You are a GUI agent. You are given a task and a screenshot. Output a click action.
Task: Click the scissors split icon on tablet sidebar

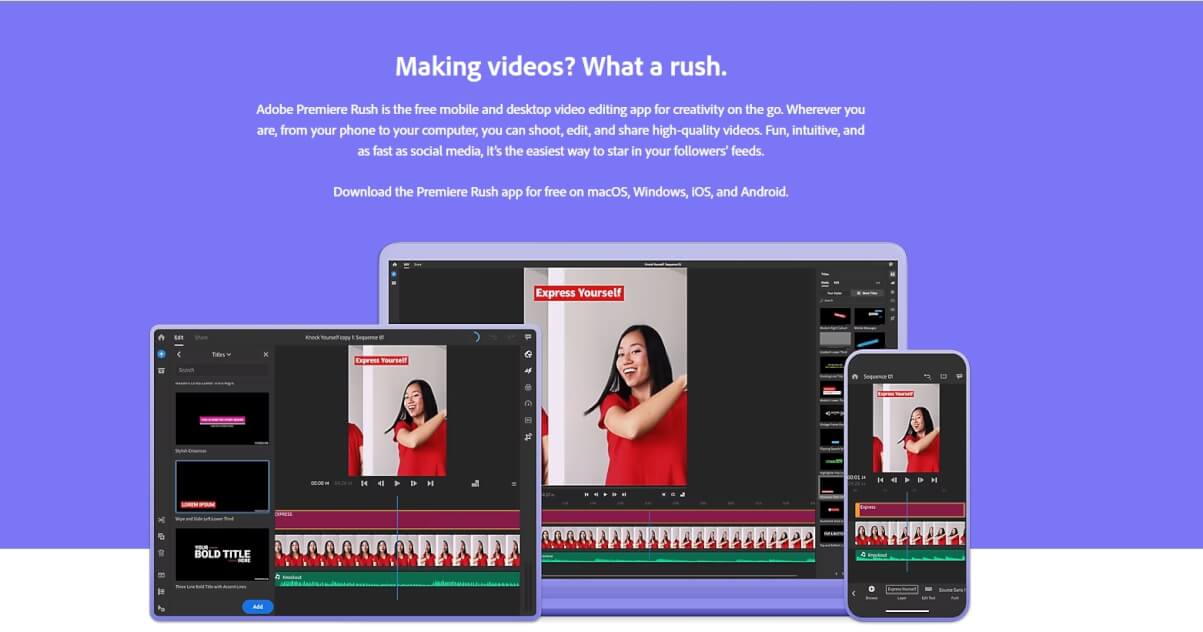(161, 520)
